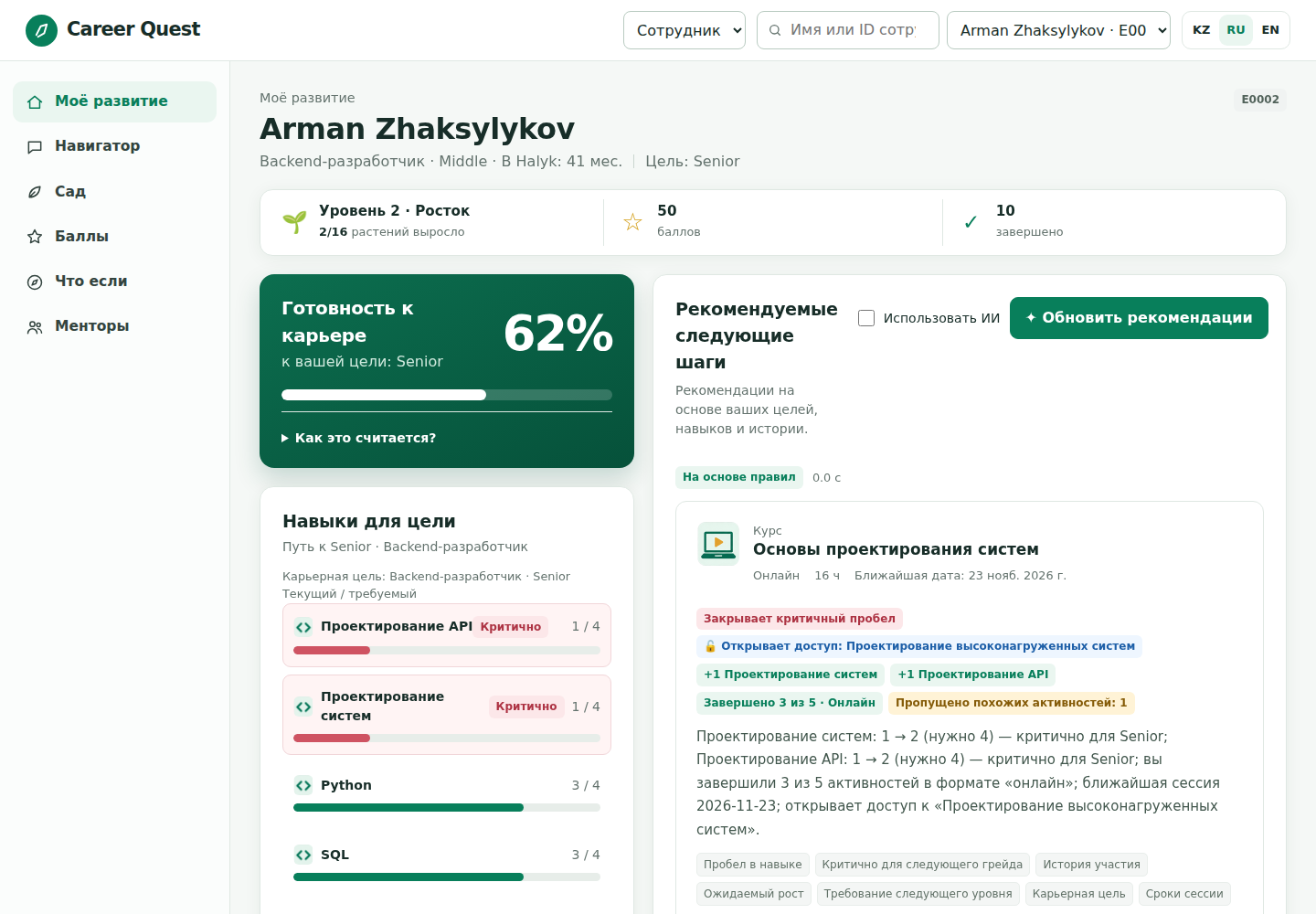Open course Основы проектирования систем
Image resolution: width=1316 pixels, height=914 pixels.
[x=896, y=549]
